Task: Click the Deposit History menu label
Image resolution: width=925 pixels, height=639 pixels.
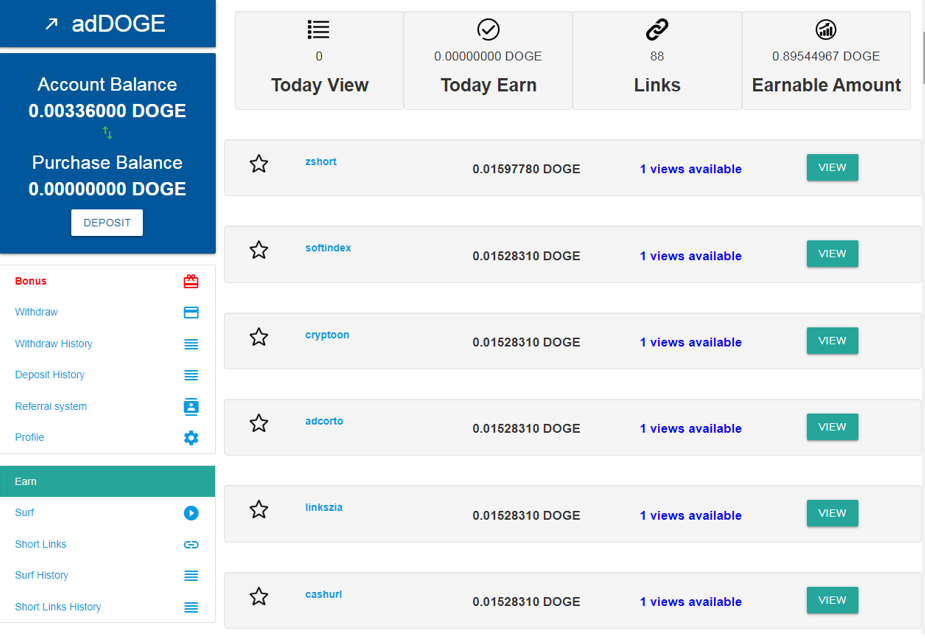Action: pyautogui.click(x=50, y=375)
